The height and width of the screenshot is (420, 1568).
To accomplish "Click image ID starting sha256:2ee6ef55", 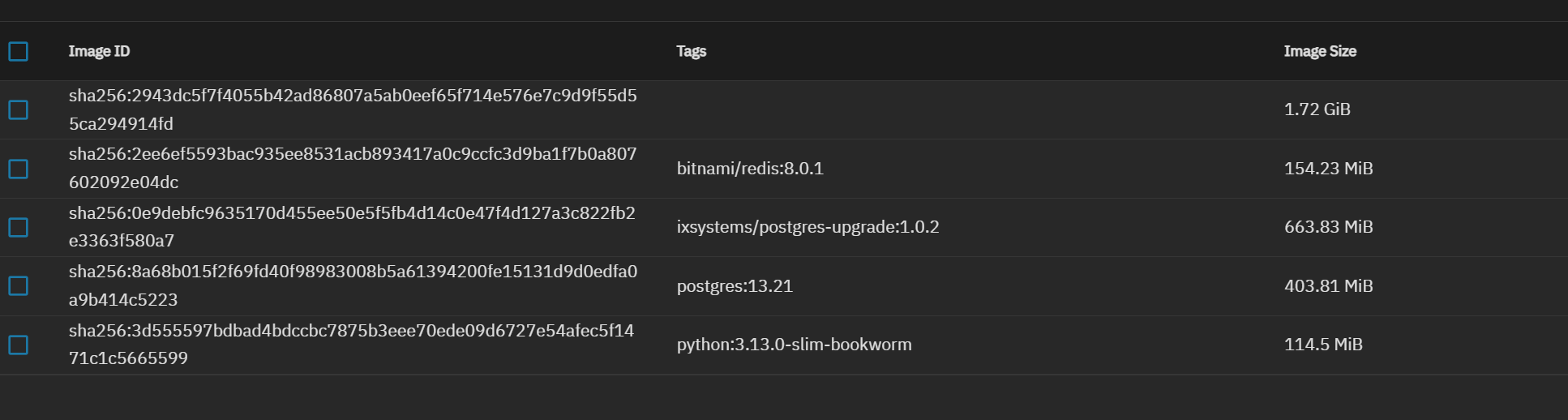I will pyautogui.click(x=353, y=168).
